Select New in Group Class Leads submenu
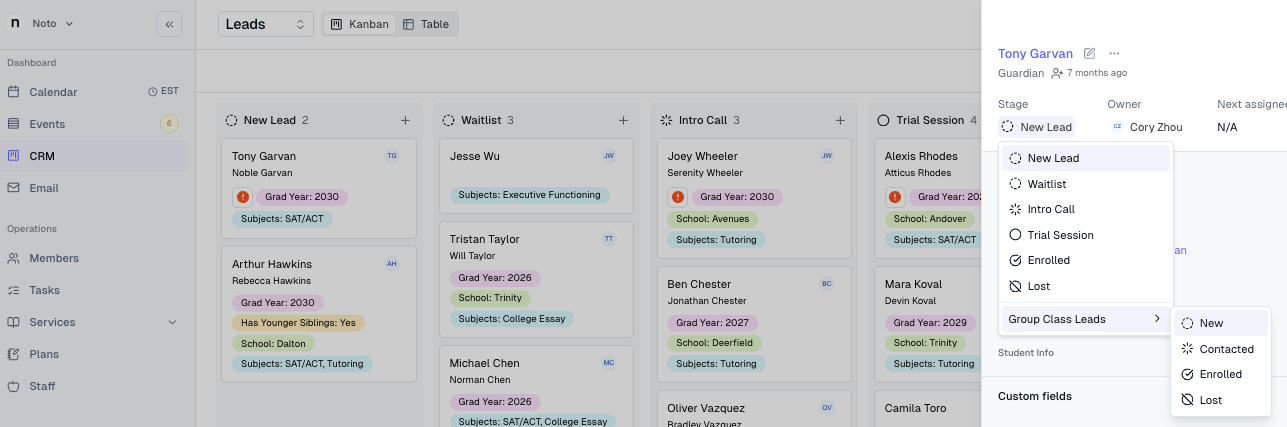The image size is (1287, 427). (1221, 323)
